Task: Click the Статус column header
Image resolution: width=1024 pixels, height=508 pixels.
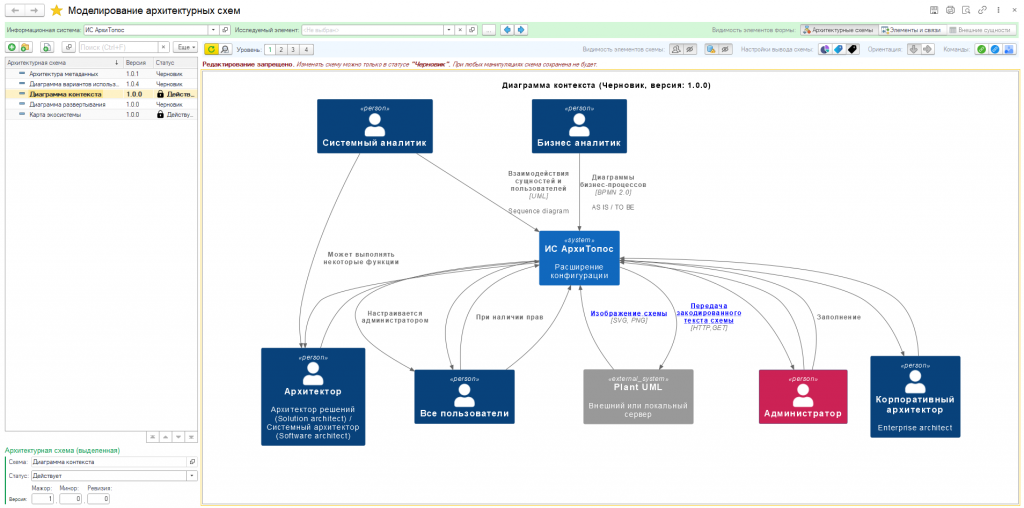Action: [175, 63]
